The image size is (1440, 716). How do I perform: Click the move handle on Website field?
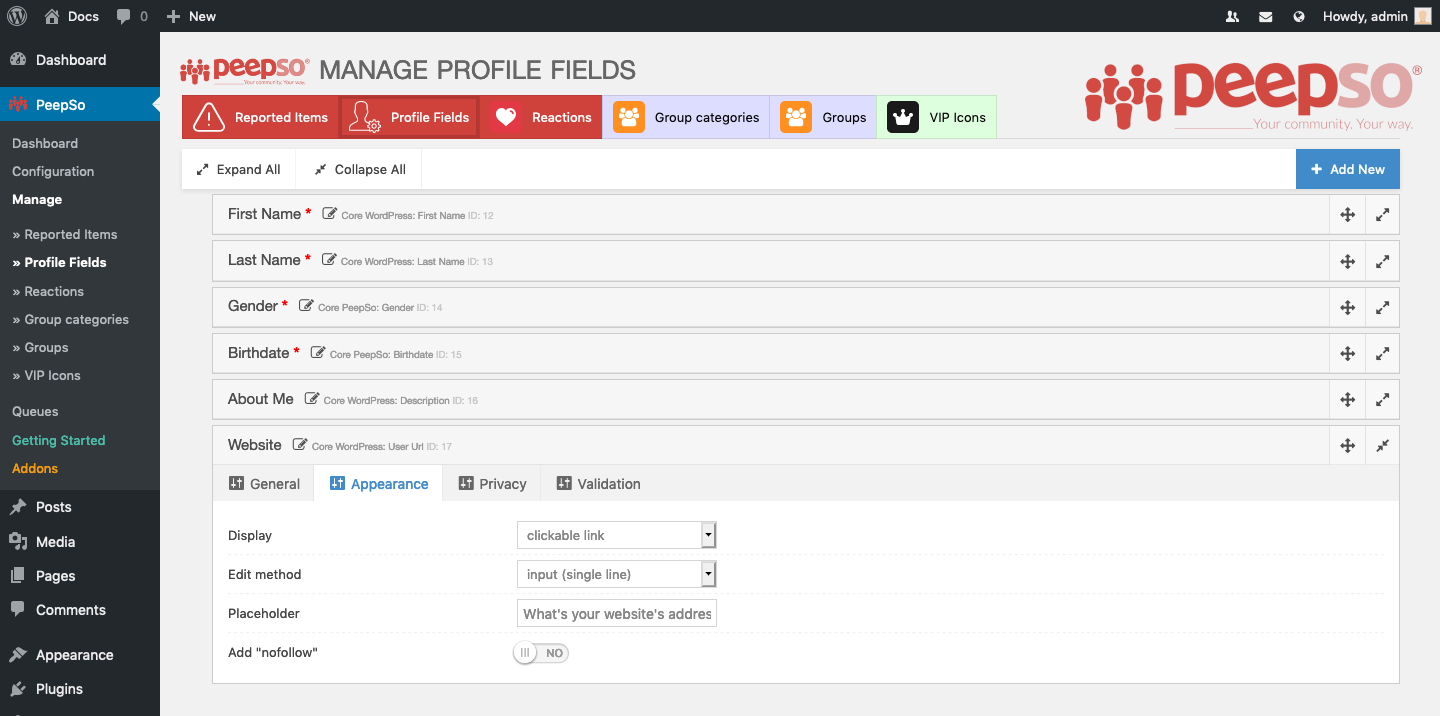[1347, 446]
